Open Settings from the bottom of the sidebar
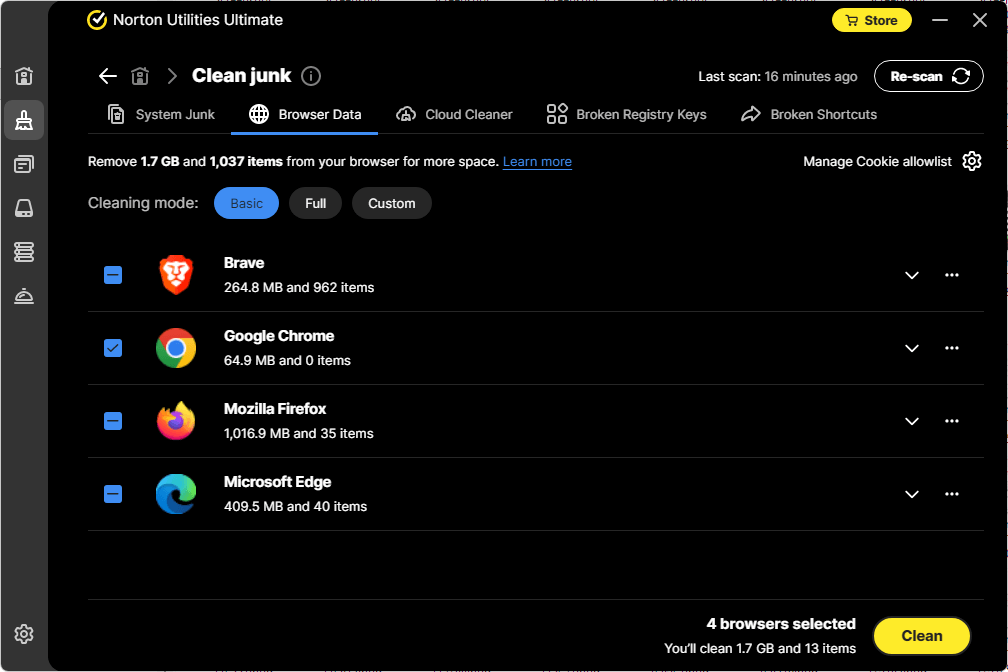The width and height of the screenshot is (1008, 672). pos(23,633)
